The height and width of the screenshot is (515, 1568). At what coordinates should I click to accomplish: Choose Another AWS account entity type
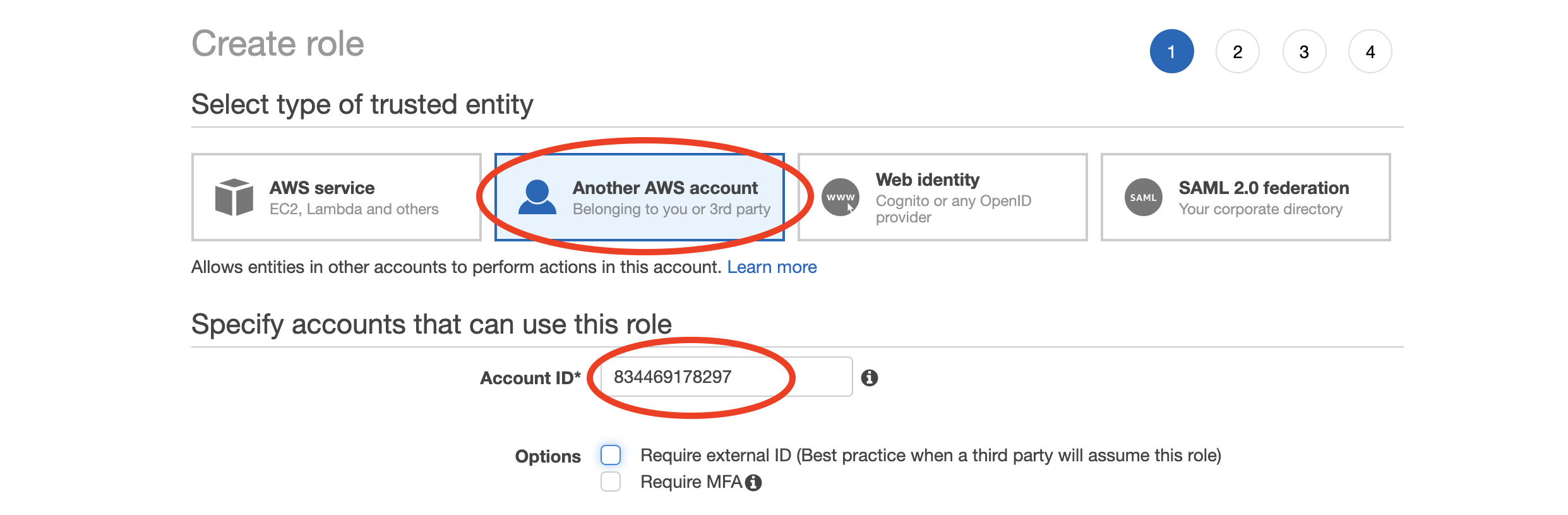(x=640, y=197)
